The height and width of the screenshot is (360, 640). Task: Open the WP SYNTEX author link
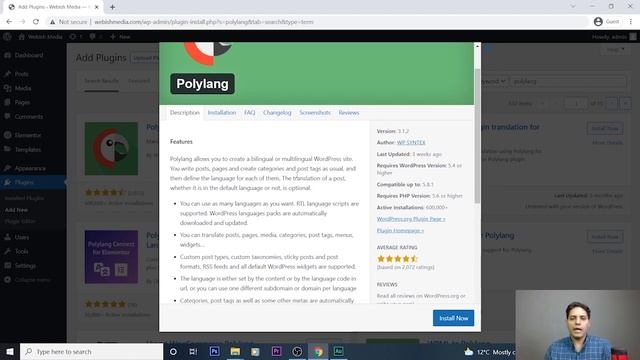(x=411, y=142)
